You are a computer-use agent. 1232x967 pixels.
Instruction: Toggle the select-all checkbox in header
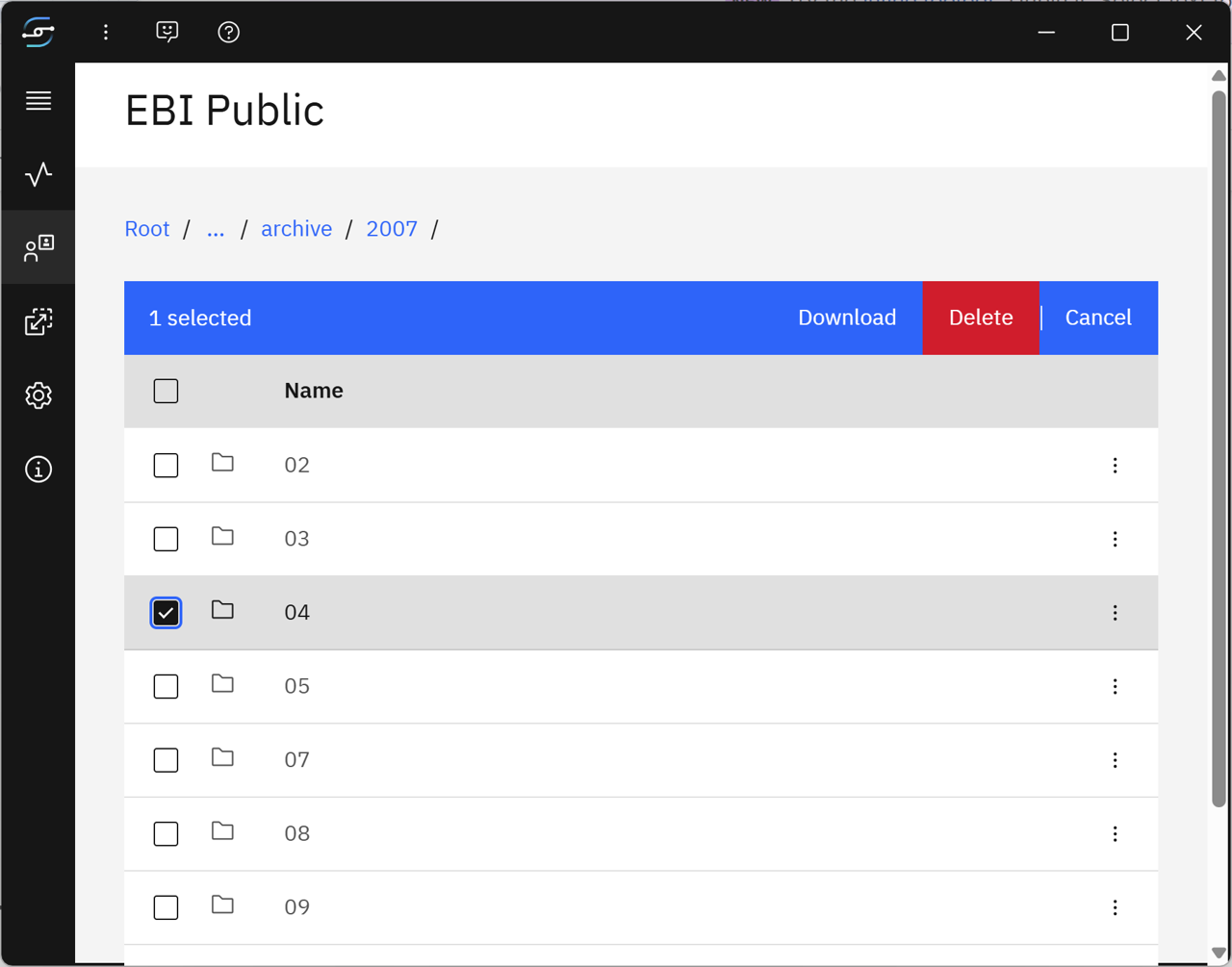pyautogui.click(x=166, y=392)
